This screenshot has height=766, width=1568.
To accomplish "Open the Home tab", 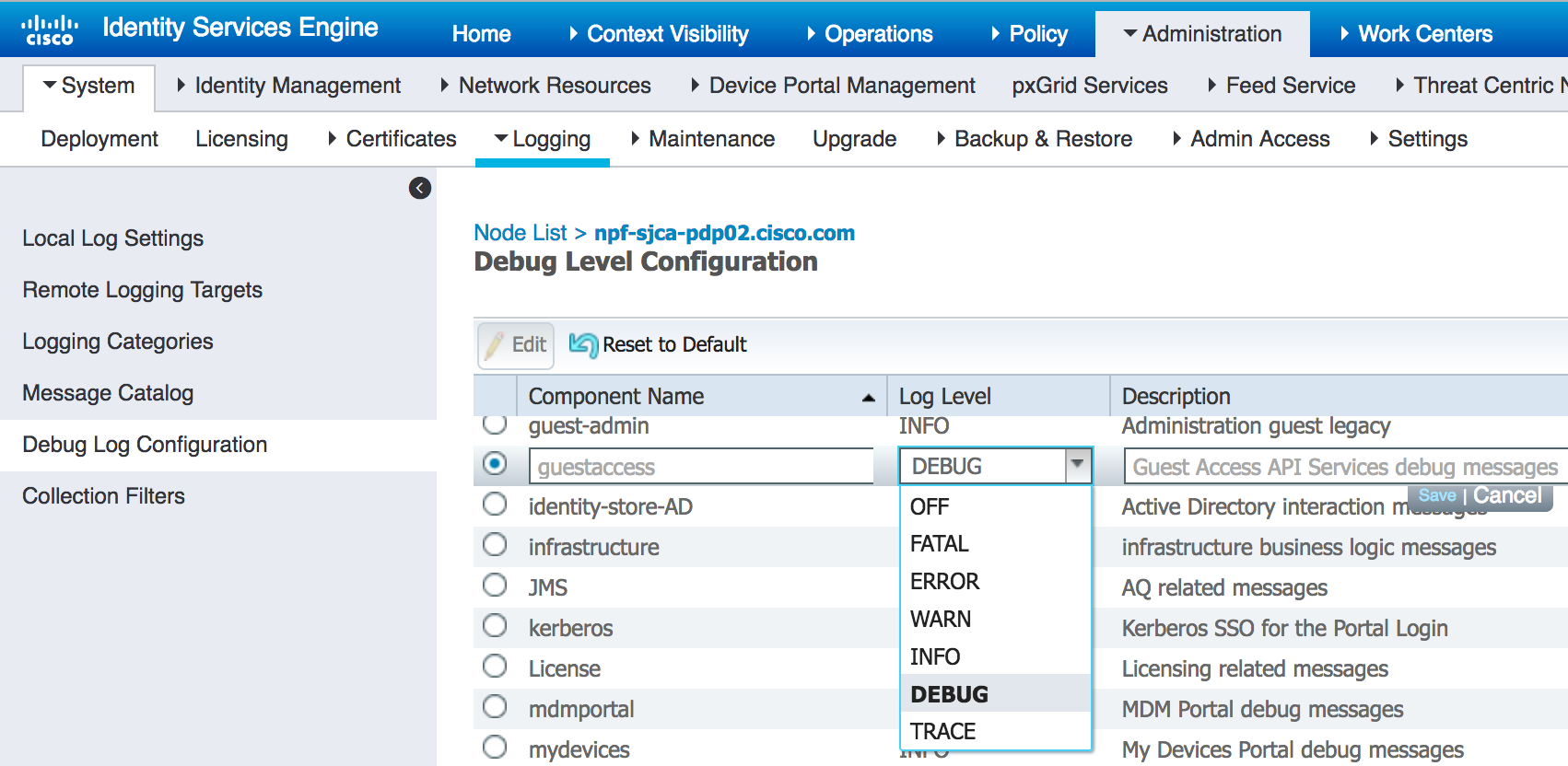I will (481, 34).
